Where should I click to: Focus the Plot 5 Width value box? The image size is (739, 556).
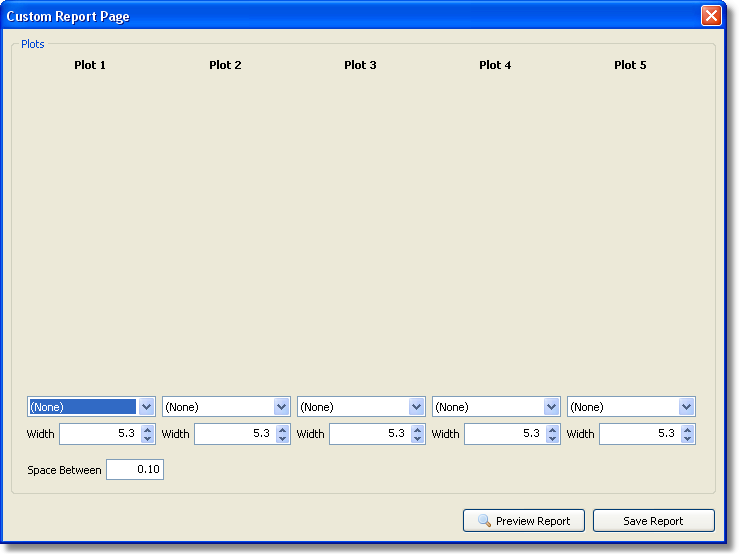(x=638, y=434)
